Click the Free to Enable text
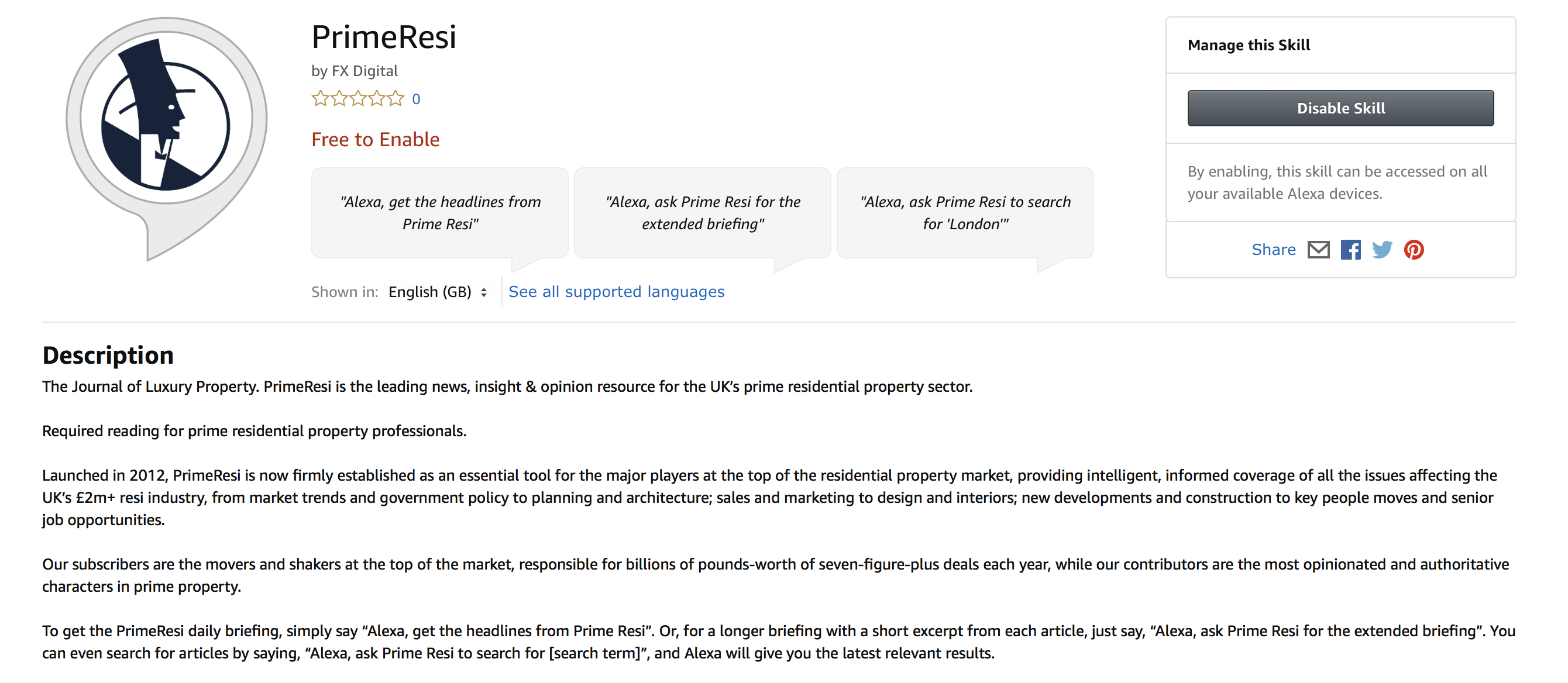The height and width of the screenshot is (683, 1568). (375, 140)
